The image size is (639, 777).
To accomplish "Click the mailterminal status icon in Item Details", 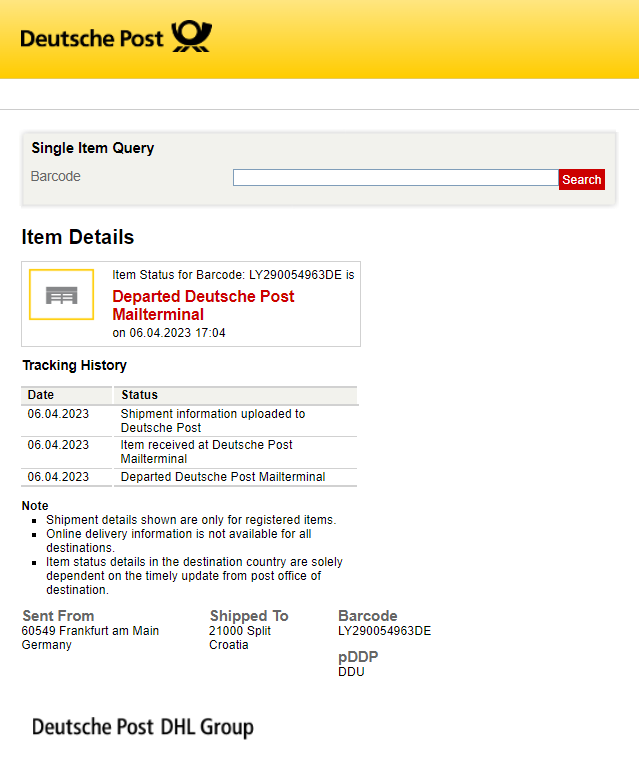I will (x=61, y=295).
